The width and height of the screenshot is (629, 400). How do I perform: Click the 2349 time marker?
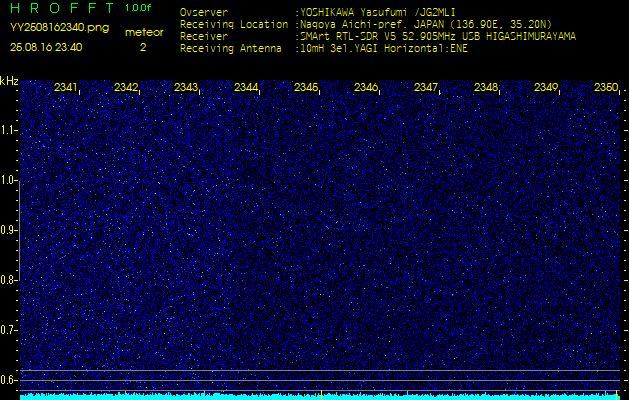point(546,87)
